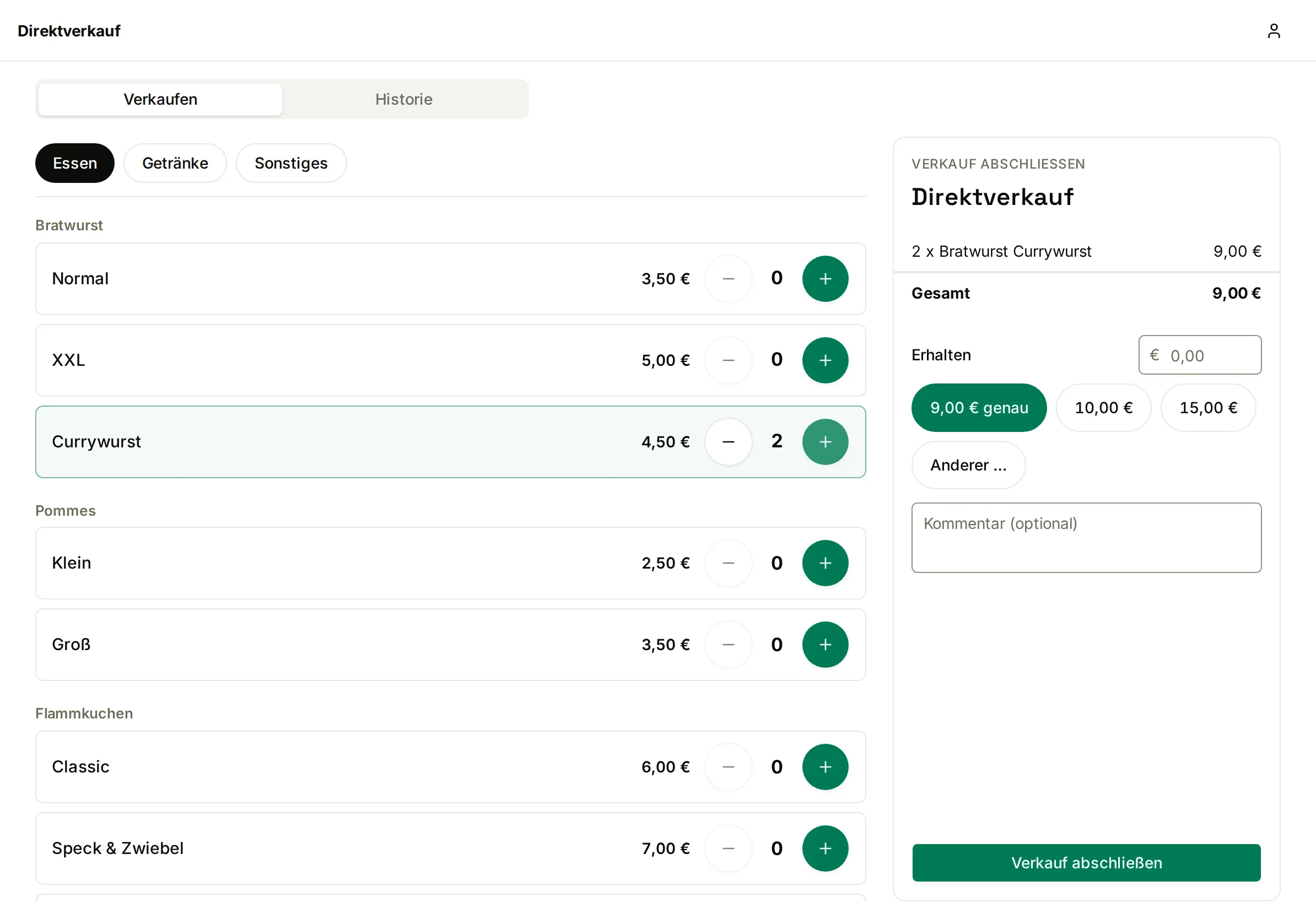Add a Klein Pommes portion

(825, 563)
